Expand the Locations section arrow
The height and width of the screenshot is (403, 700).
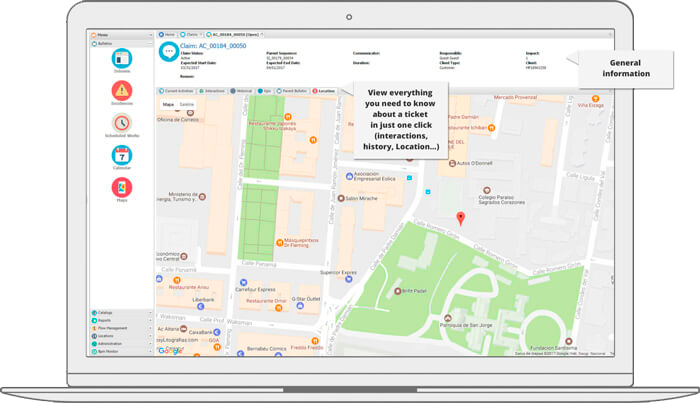tap(150, 336)
